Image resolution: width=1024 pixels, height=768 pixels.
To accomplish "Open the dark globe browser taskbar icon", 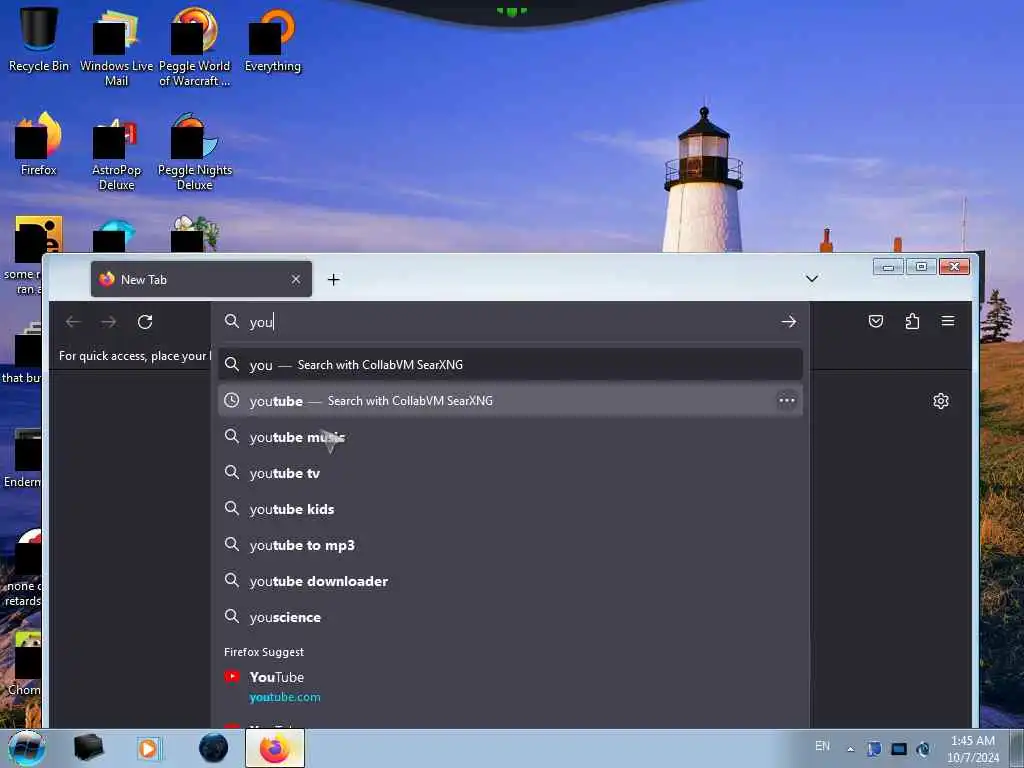I will coord(213,748).
